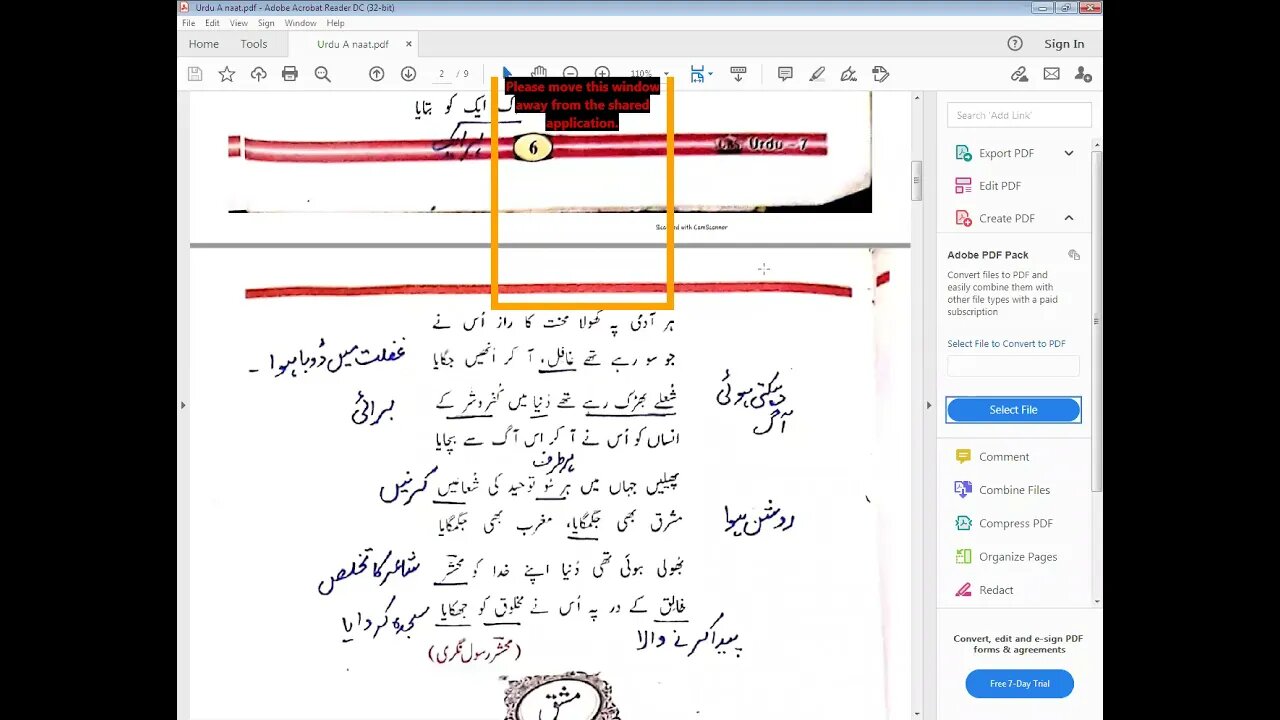Select the highlight text pen tool
1280x720 pixels.
click(x=817, y=74)
